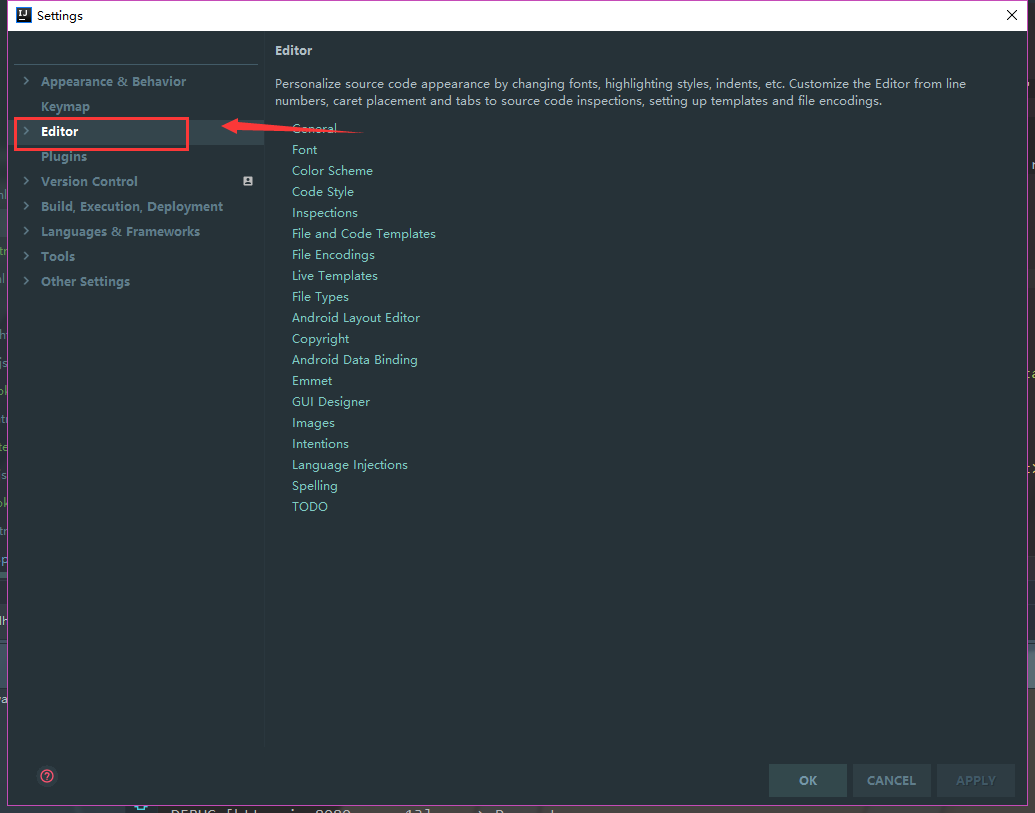Expand the Tools section

pos(27,256)
